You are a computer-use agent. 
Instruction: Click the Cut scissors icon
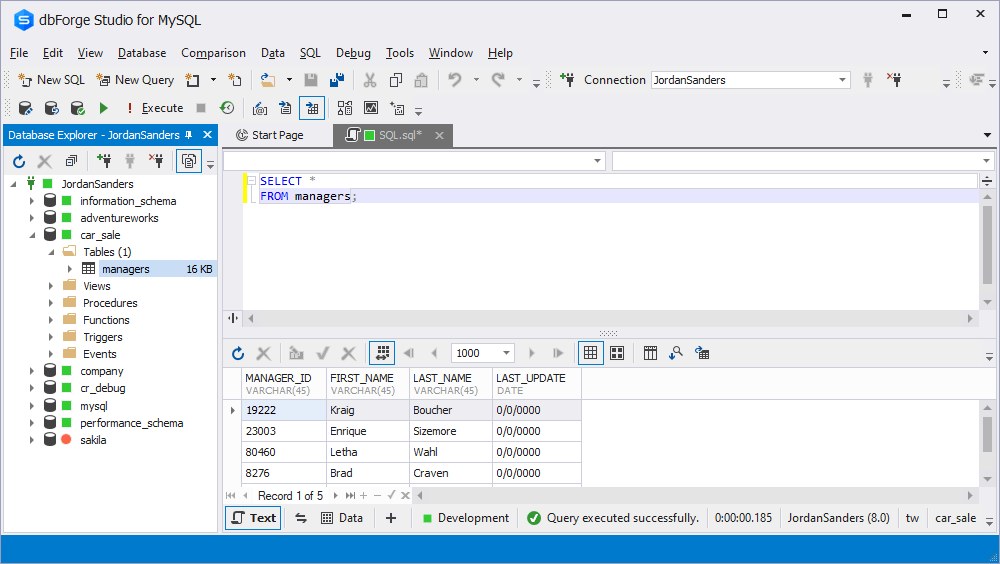(370, 80)
